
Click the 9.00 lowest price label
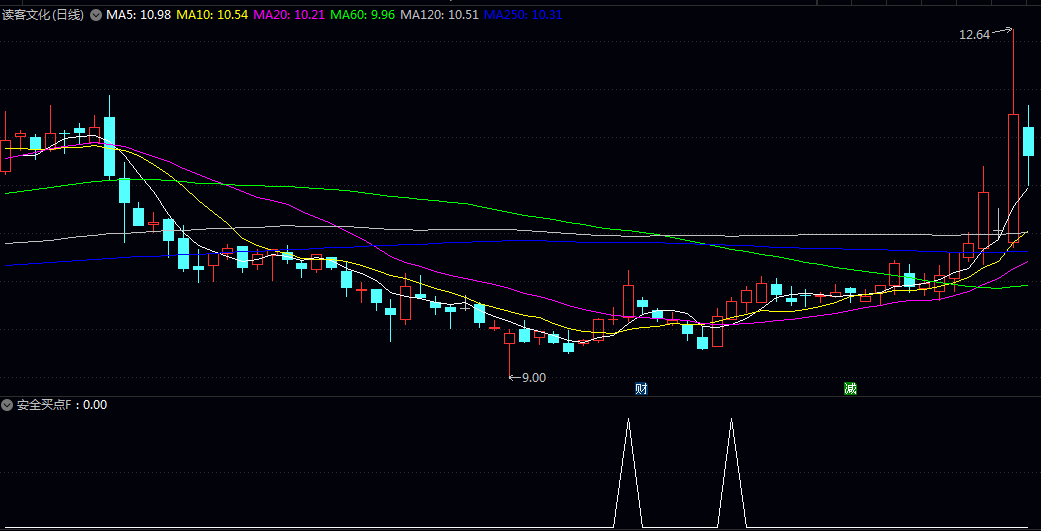tap(533, 377)
